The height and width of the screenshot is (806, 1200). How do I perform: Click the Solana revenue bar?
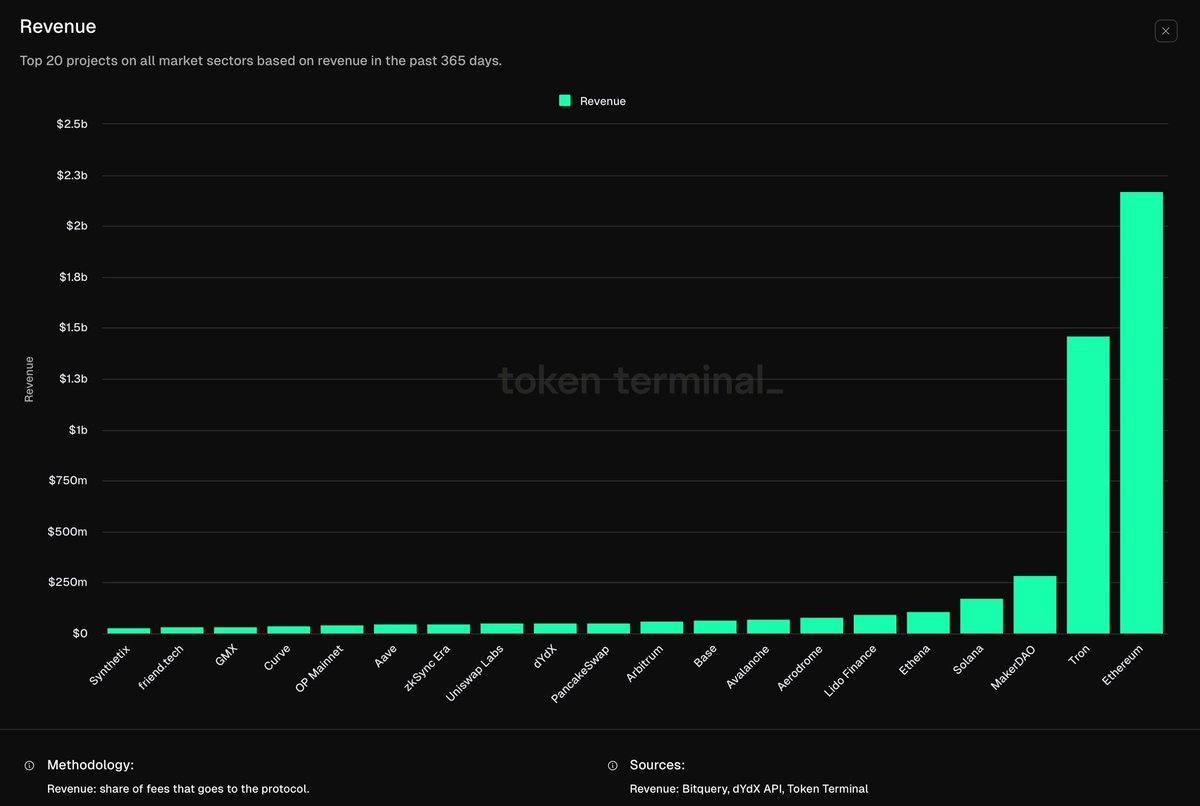tap(981, 616)
